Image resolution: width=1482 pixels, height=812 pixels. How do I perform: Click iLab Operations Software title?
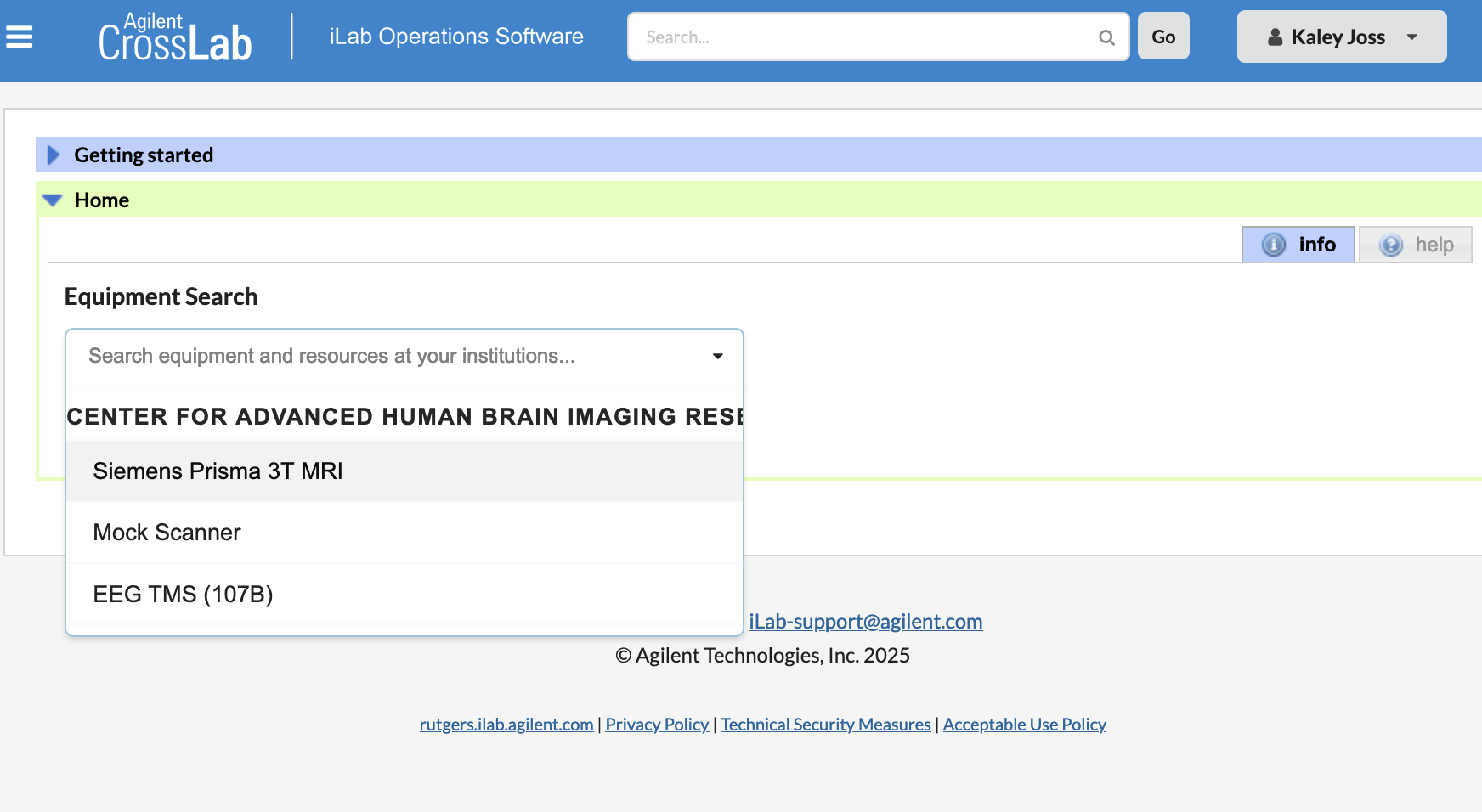click(x=456, y=37)
